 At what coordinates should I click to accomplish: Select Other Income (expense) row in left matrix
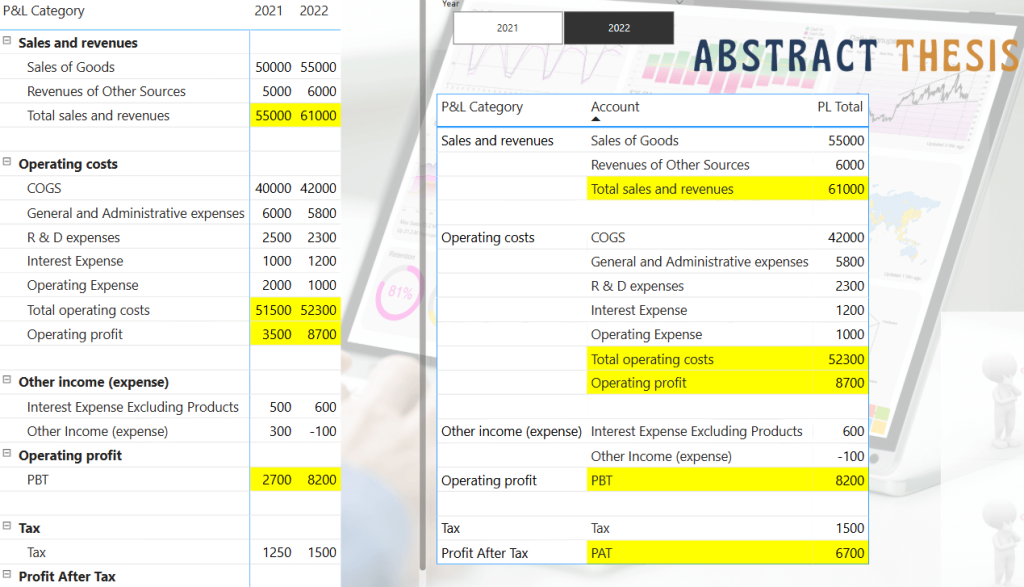tap(97, 432)
